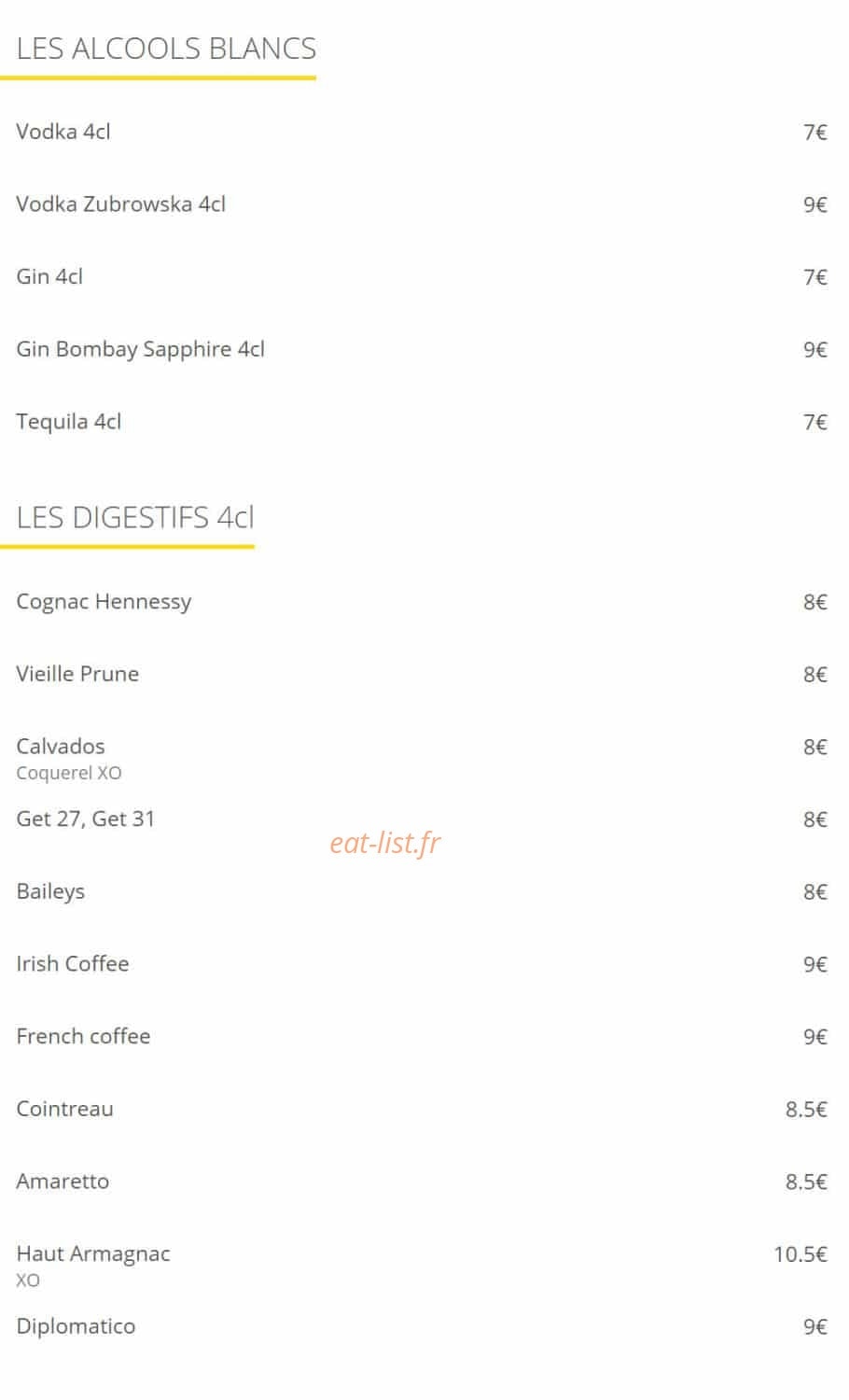
Task: Select the Get 27, Get 31 entry
Action: 85,819
